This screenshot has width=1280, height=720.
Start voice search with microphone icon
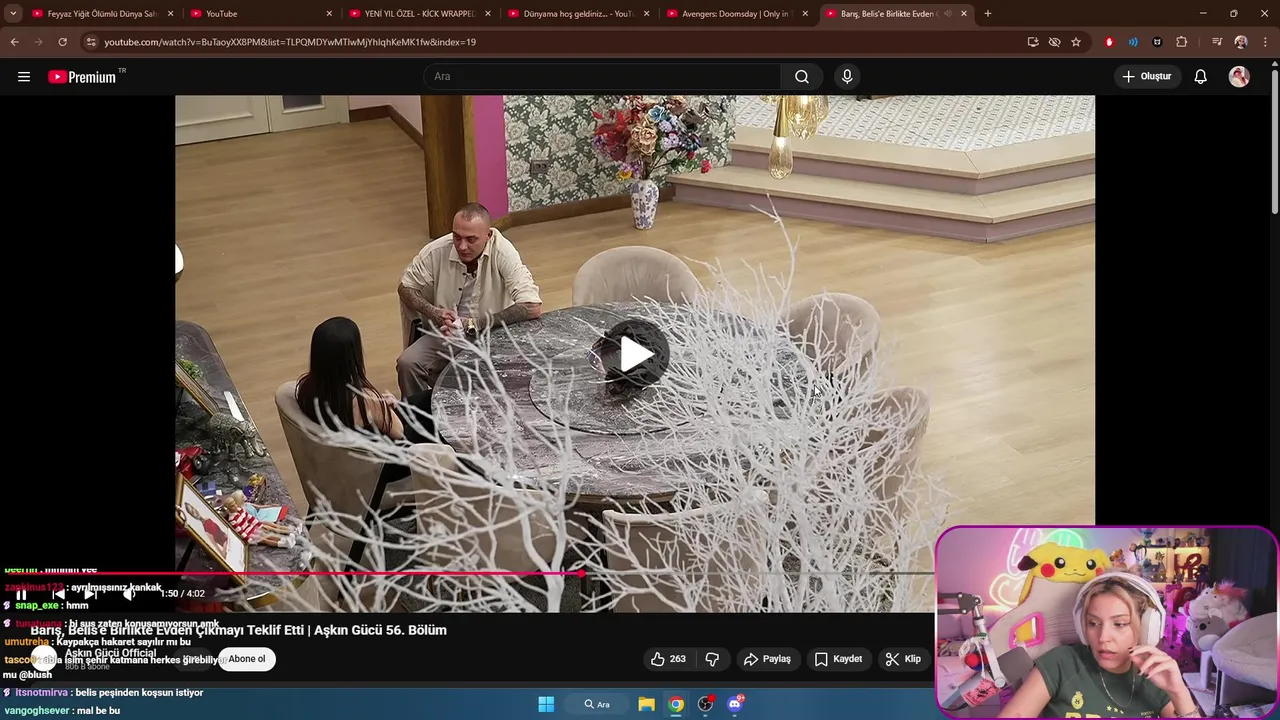coord(847,77)
